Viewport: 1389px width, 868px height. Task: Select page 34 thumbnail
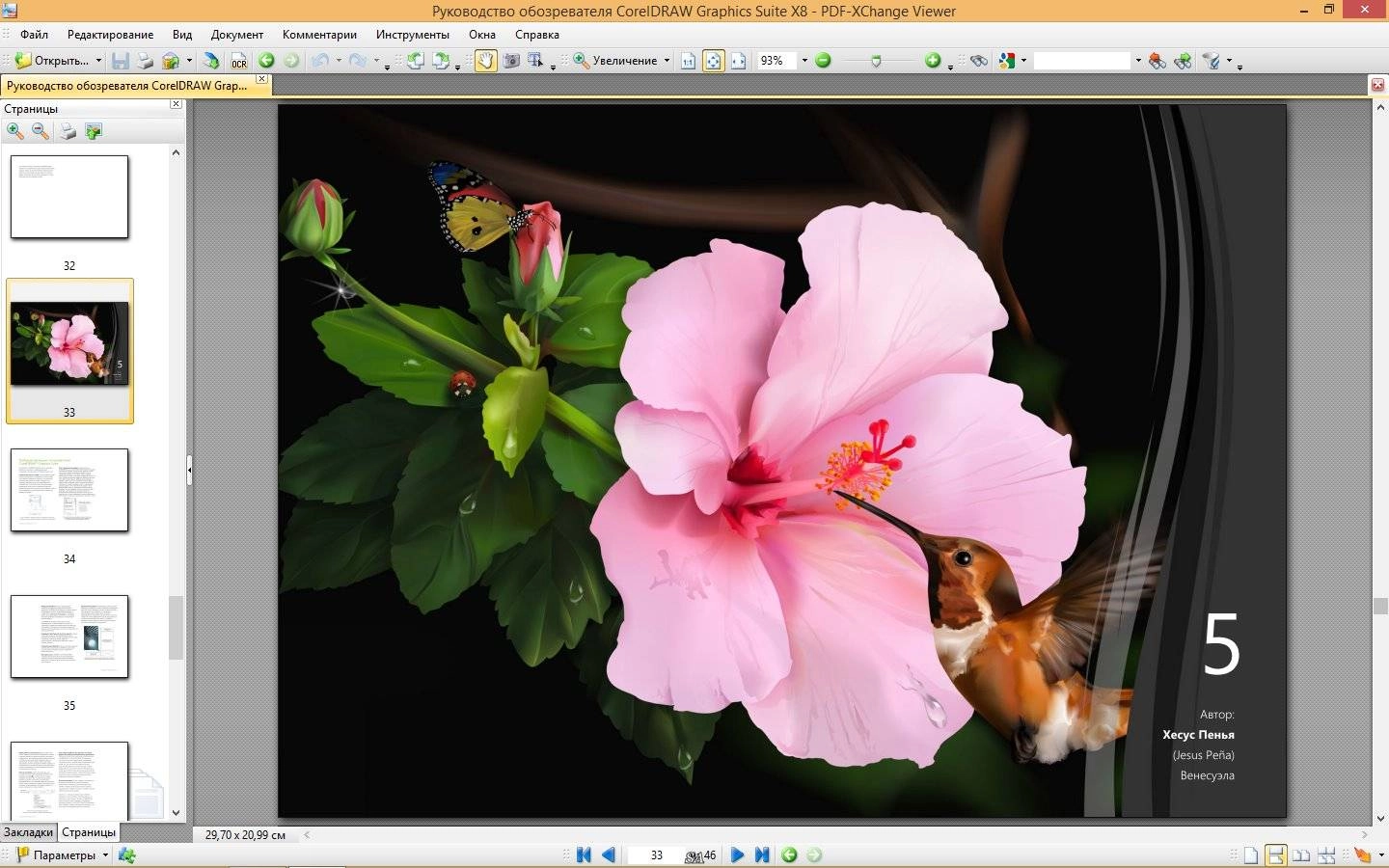pos(69,490)
